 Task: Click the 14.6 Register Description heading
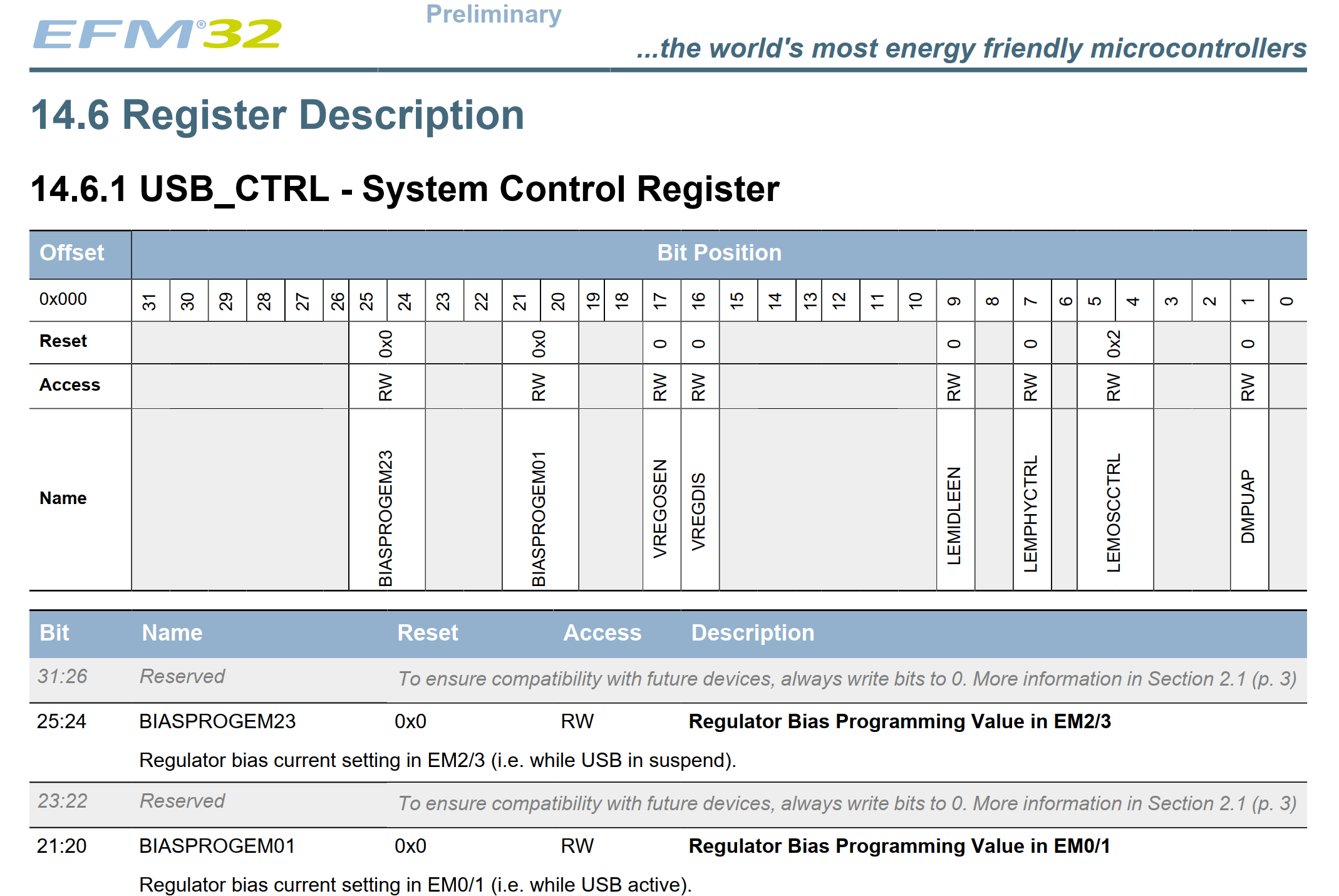coord(277,115)
